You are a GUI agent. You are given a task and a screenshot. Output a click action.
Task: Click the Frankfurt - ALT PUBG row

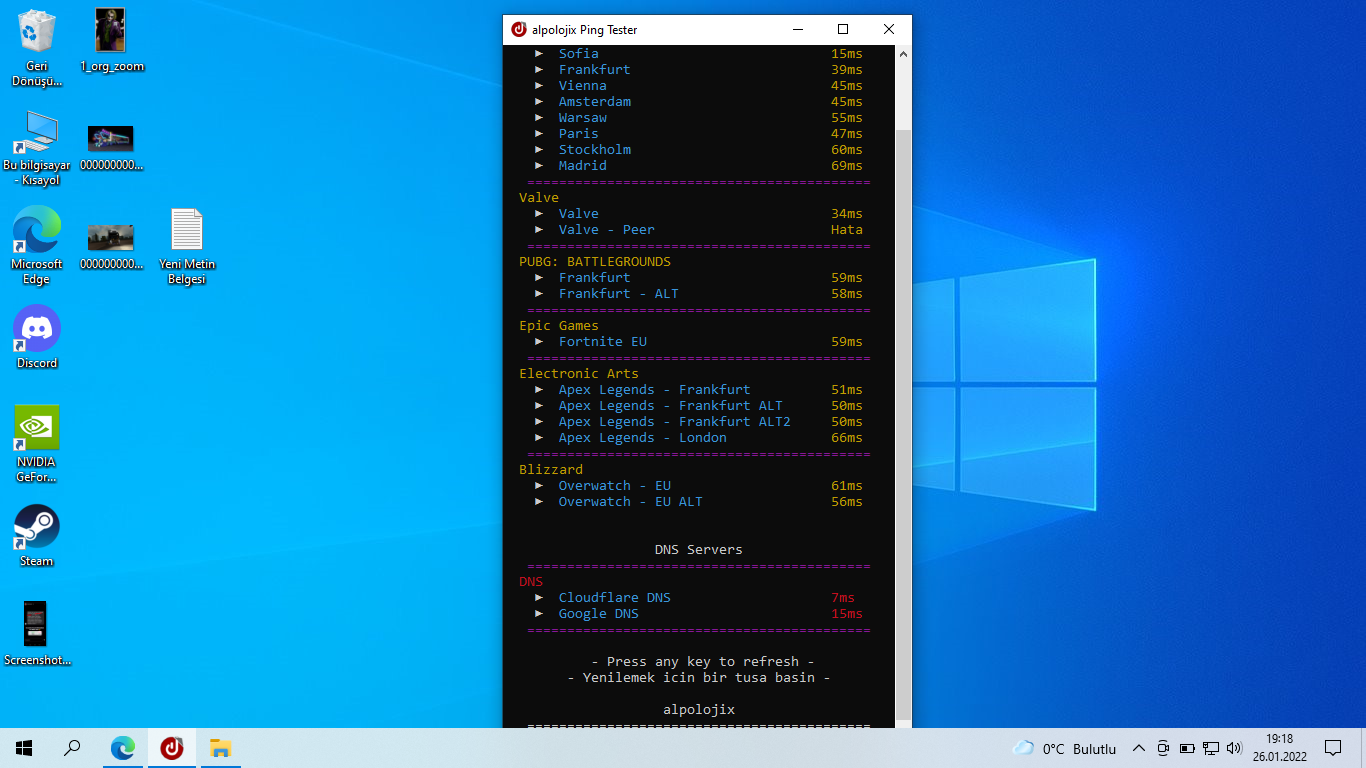point(698,294)
